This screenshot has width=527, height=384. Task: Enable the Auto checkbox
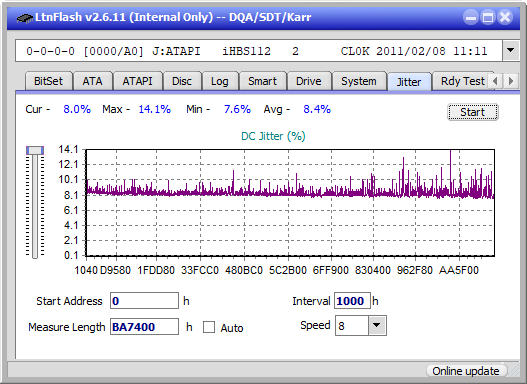click(x=209, y=327)
